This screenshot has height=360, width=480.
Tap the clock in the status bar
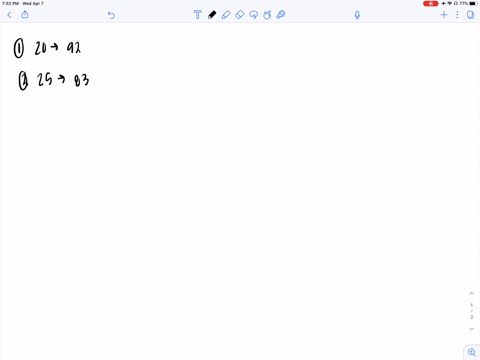pos(10,3)
